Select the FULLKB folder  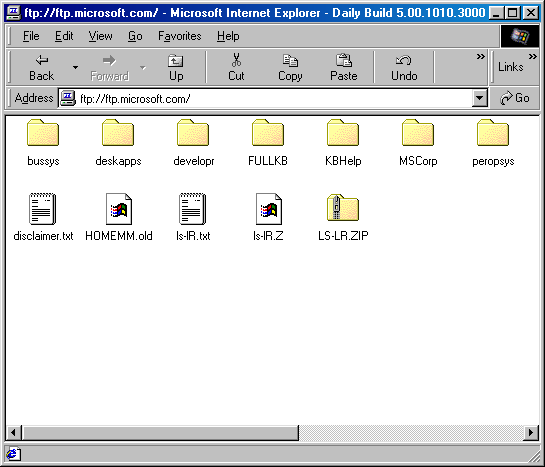click(x=268, y=142)
